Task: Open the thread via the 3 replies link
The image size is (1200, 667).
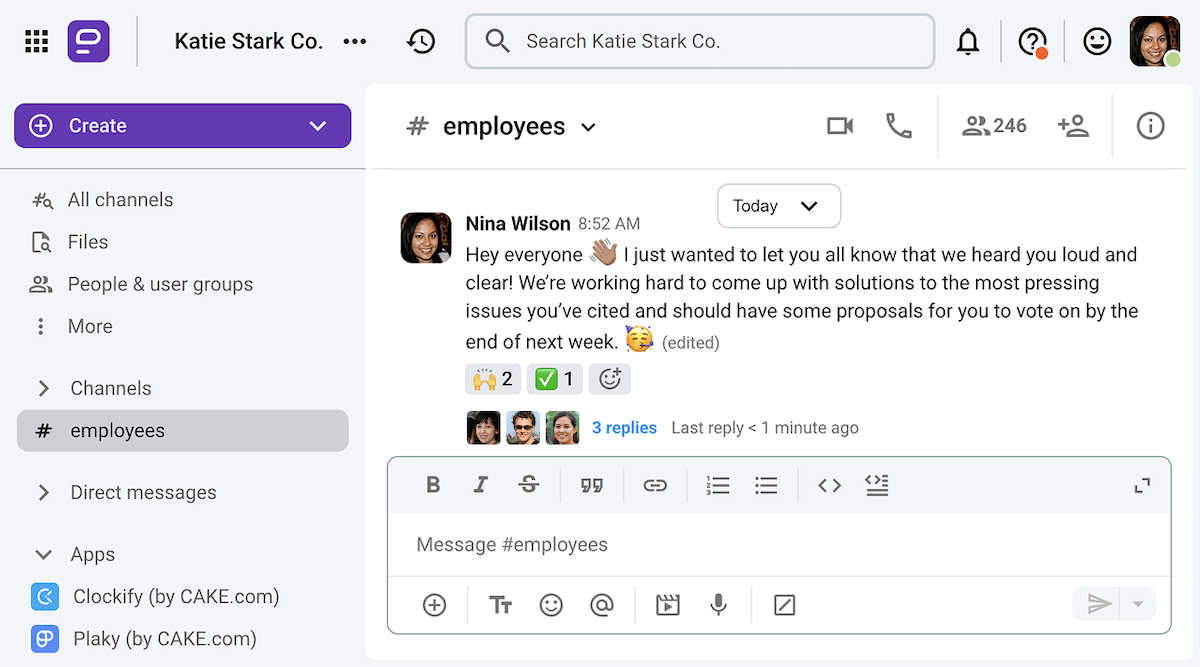Action: [624, 427]
